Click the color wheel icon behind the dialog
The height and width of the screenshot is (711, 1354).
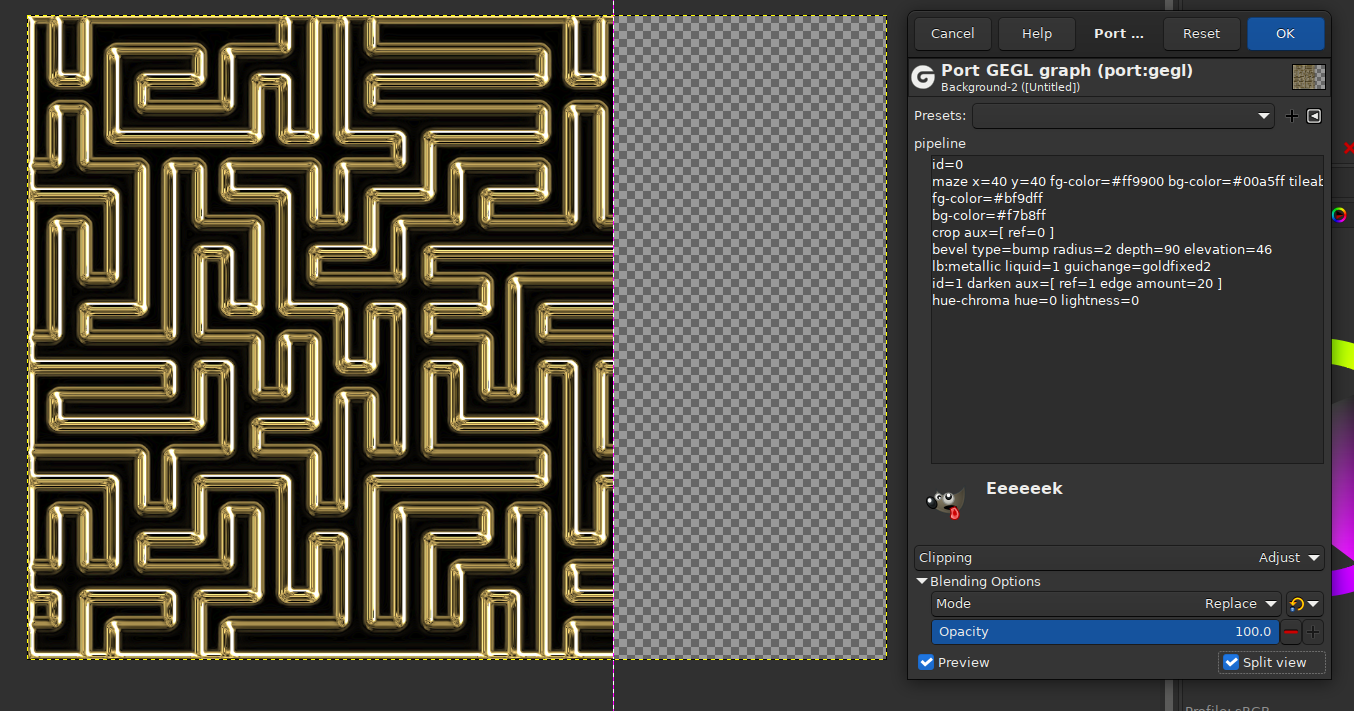click(x=1339, y=215)
